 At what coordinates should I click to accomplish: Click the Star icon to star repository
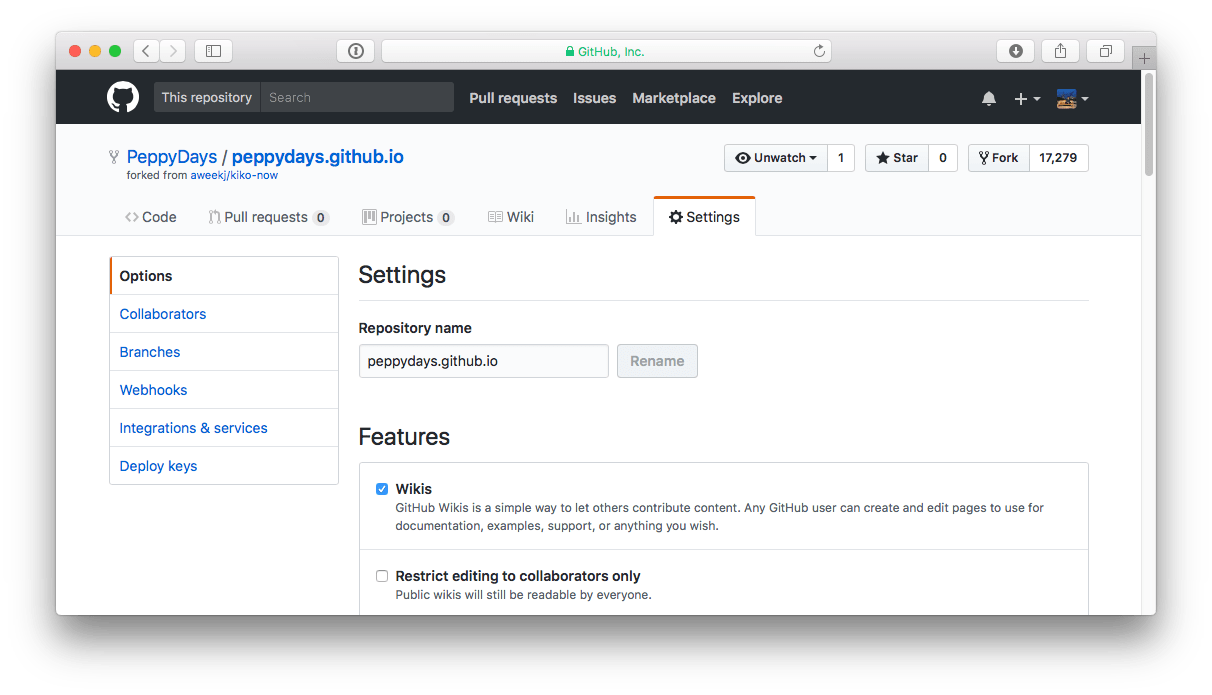881,157
